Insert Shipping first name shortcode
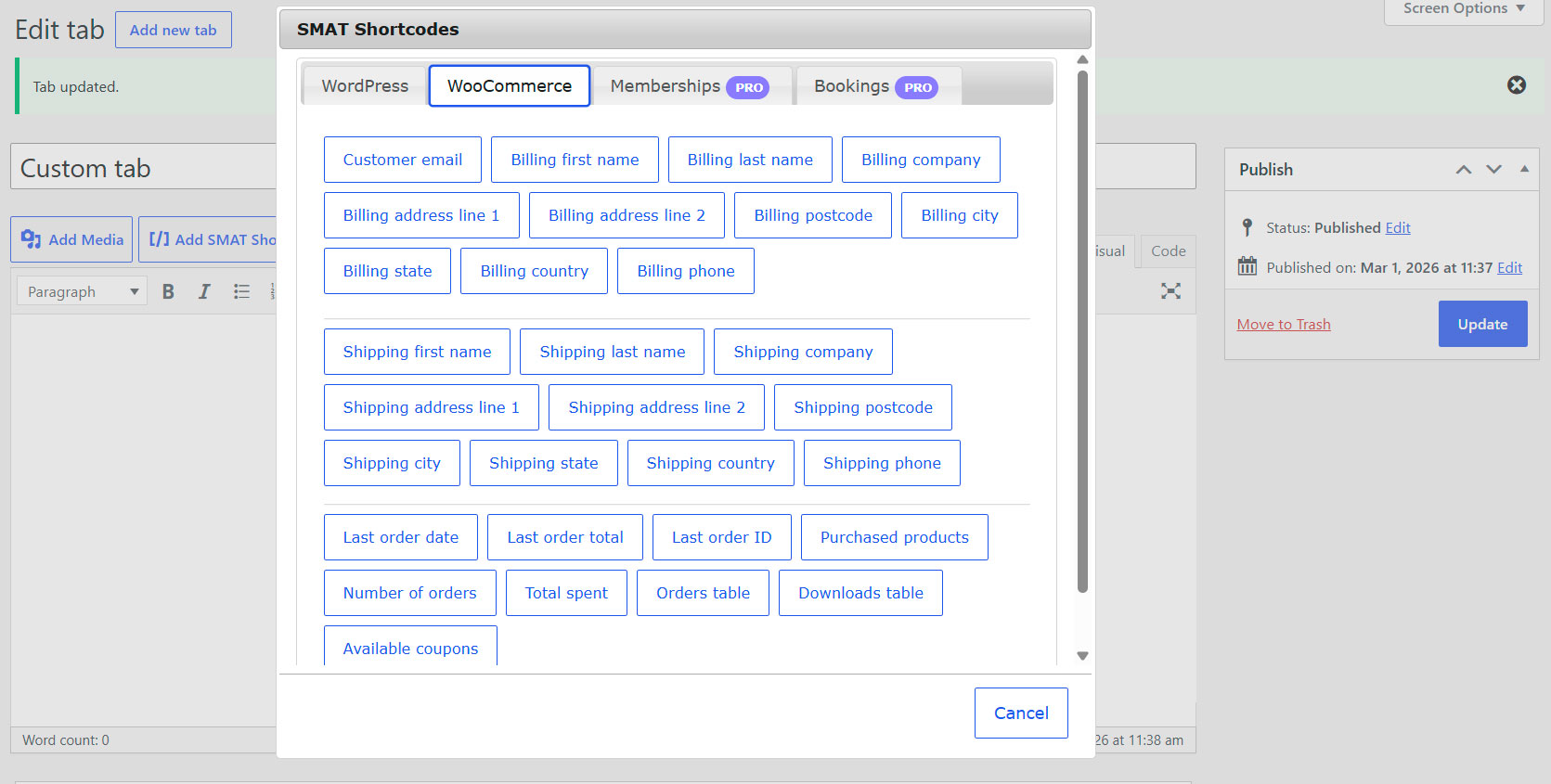This screenshot has width=1551, height=784. [x=417, y=352]
